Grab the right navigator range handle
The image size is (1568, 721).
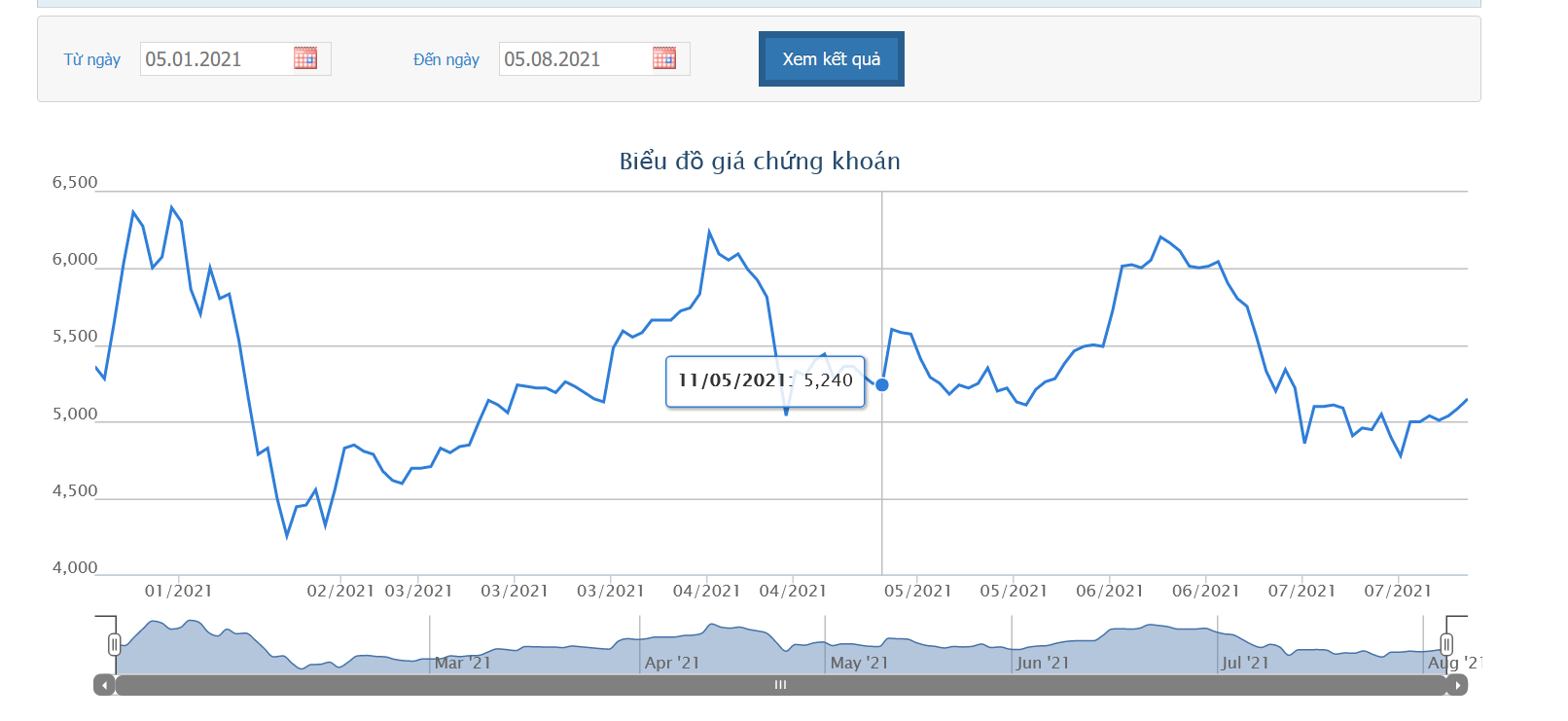pos(1446,644)
